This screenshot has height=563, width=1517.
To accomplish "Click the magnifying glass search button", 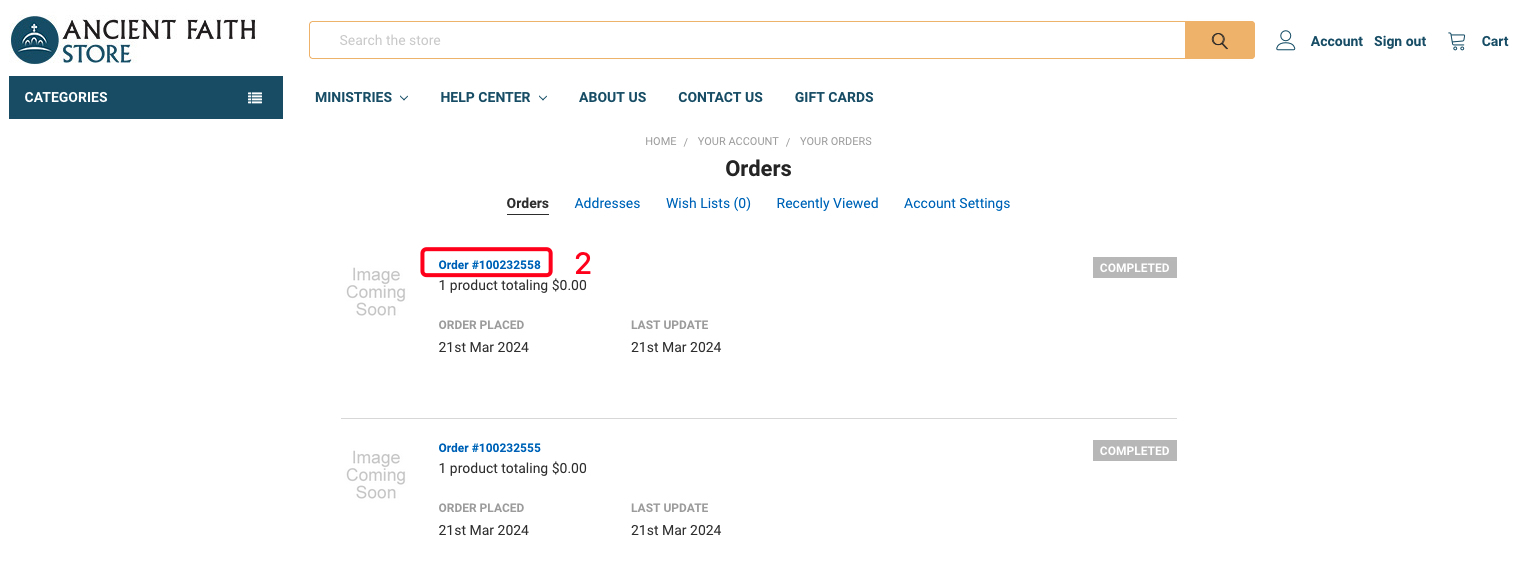I will (x=1219, y=40).
